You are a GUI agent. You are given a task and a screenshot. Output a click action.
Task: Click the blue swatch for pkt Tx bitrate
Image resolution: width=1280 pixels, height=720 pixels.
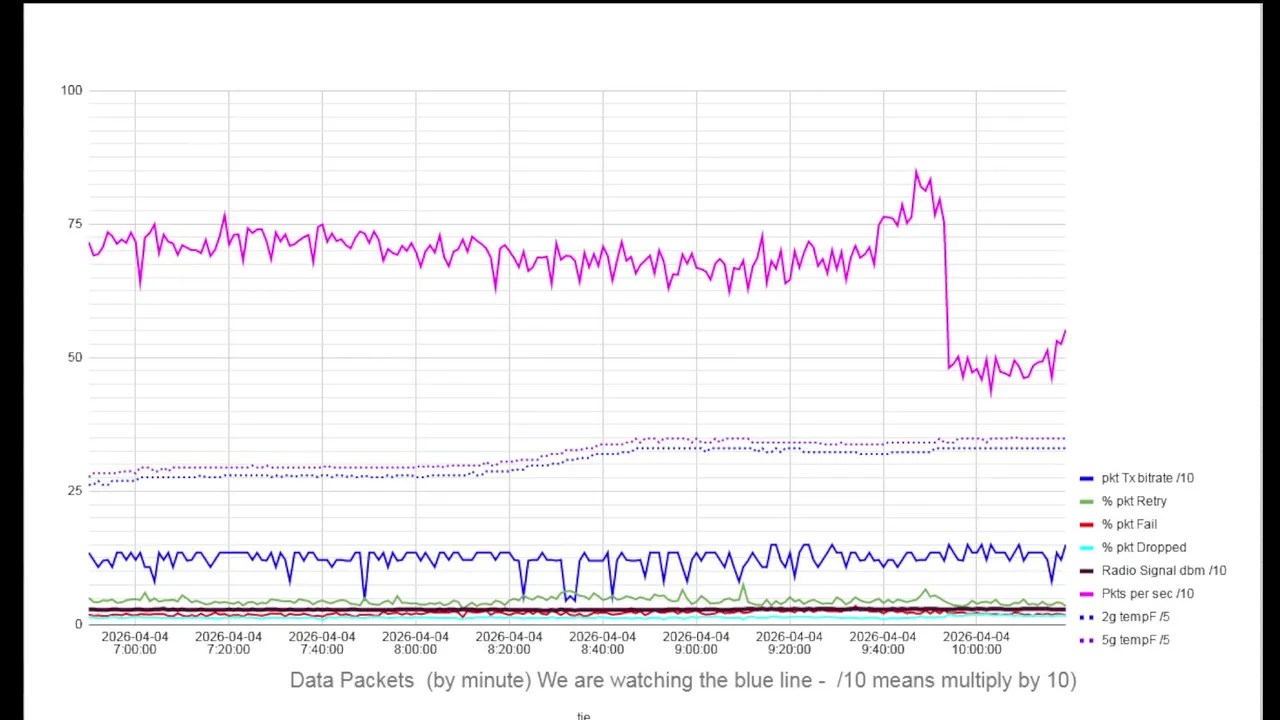tap(1087, 479)
